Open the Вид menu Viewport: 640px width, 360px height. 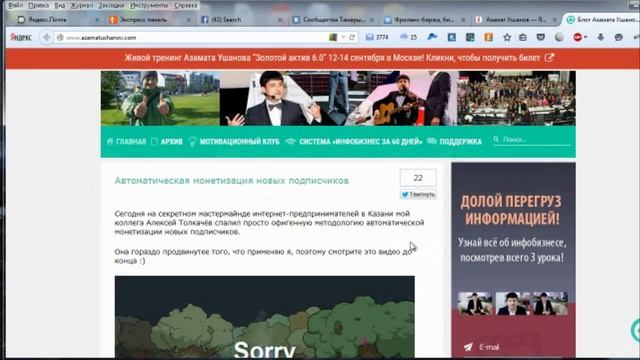pyautogui.click(x=60, y=5)
